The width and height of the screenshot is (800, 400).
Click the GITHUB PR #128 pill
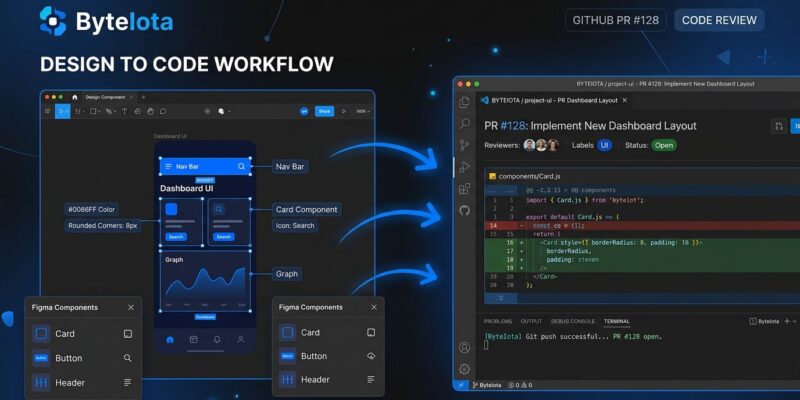tap(615, 20)
